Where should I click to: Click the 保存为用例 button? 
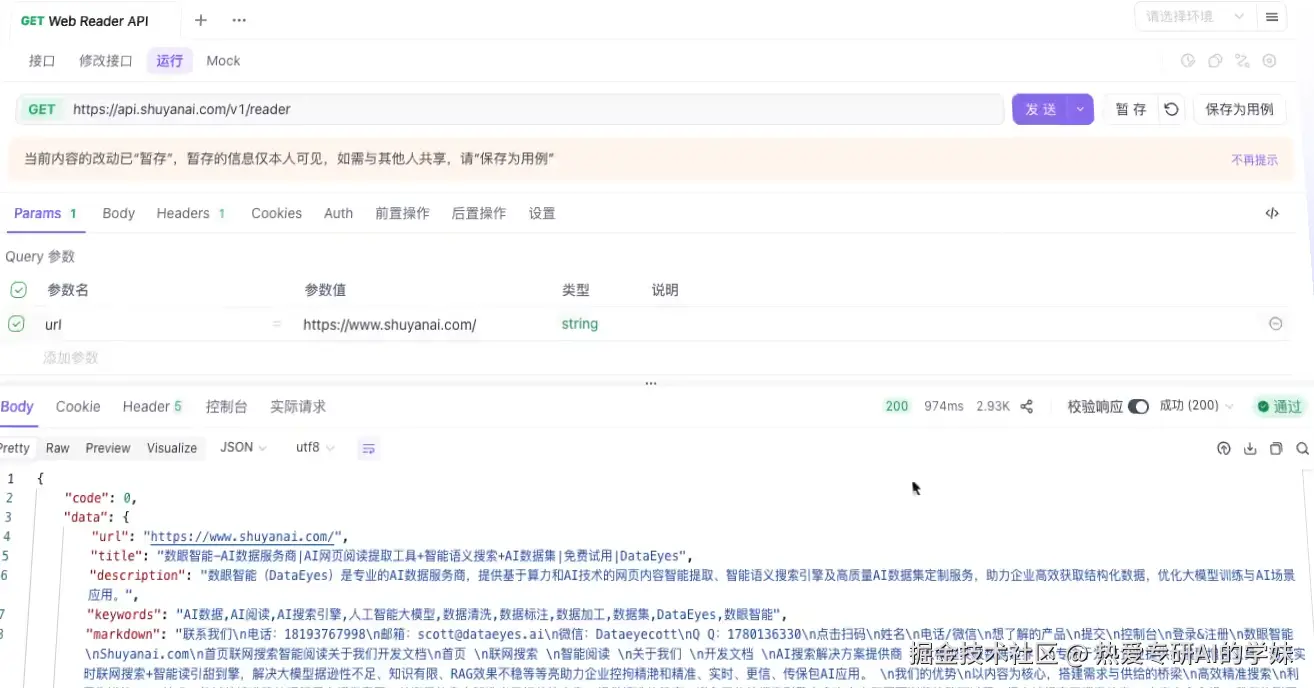point(1240,109)
